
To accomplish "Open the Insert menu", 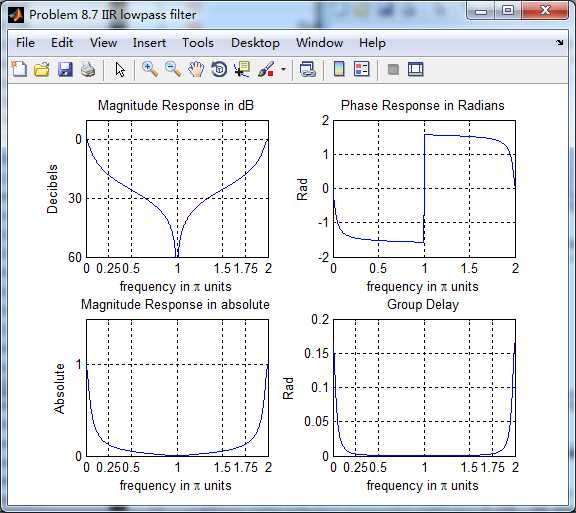I will [x=149, y=43].
